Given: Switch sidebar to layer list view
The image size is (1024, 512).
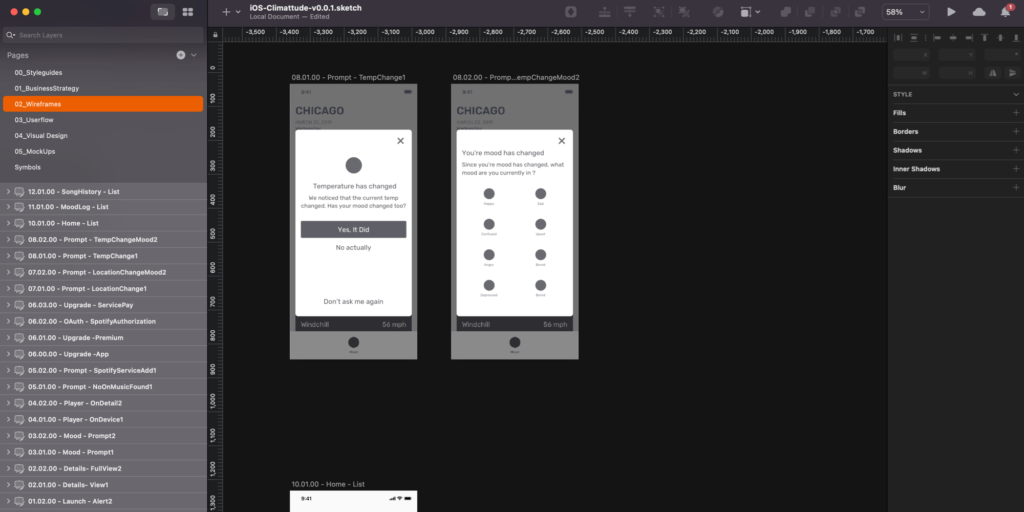Looking at the screenshot, I should click(x=163, y=12).
